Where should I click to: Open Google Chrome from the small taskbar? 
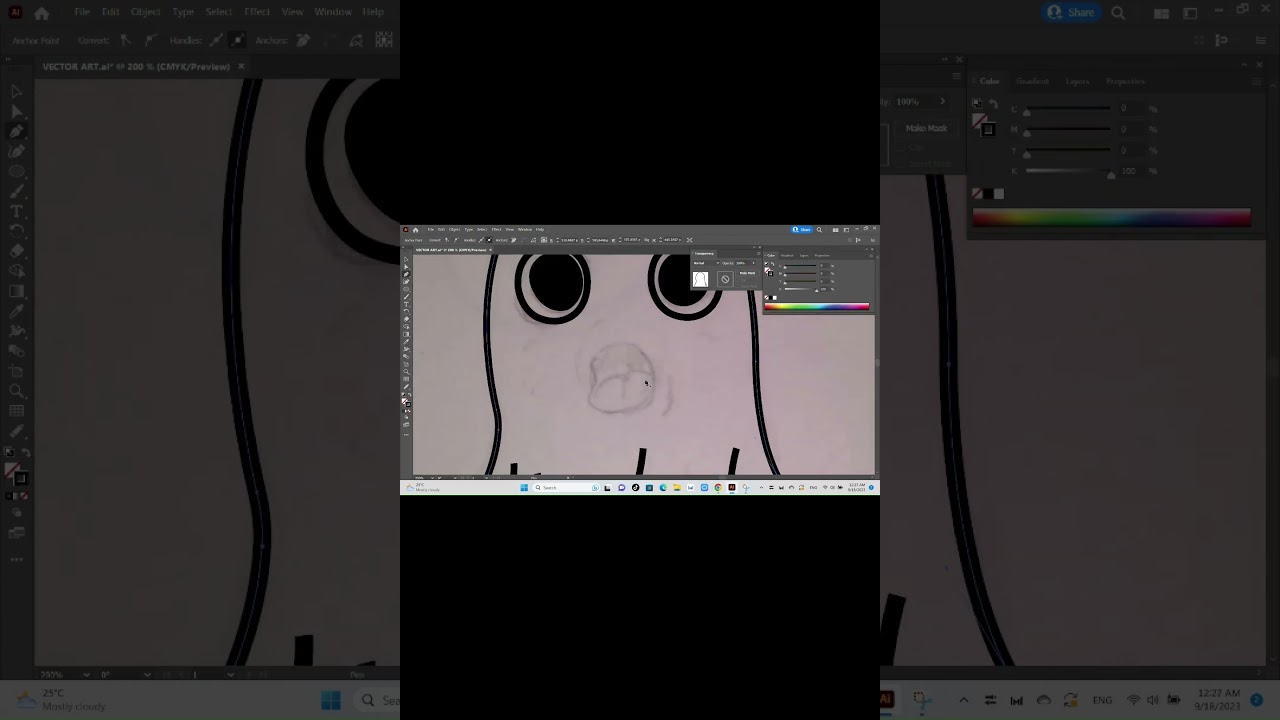[718, 488]
